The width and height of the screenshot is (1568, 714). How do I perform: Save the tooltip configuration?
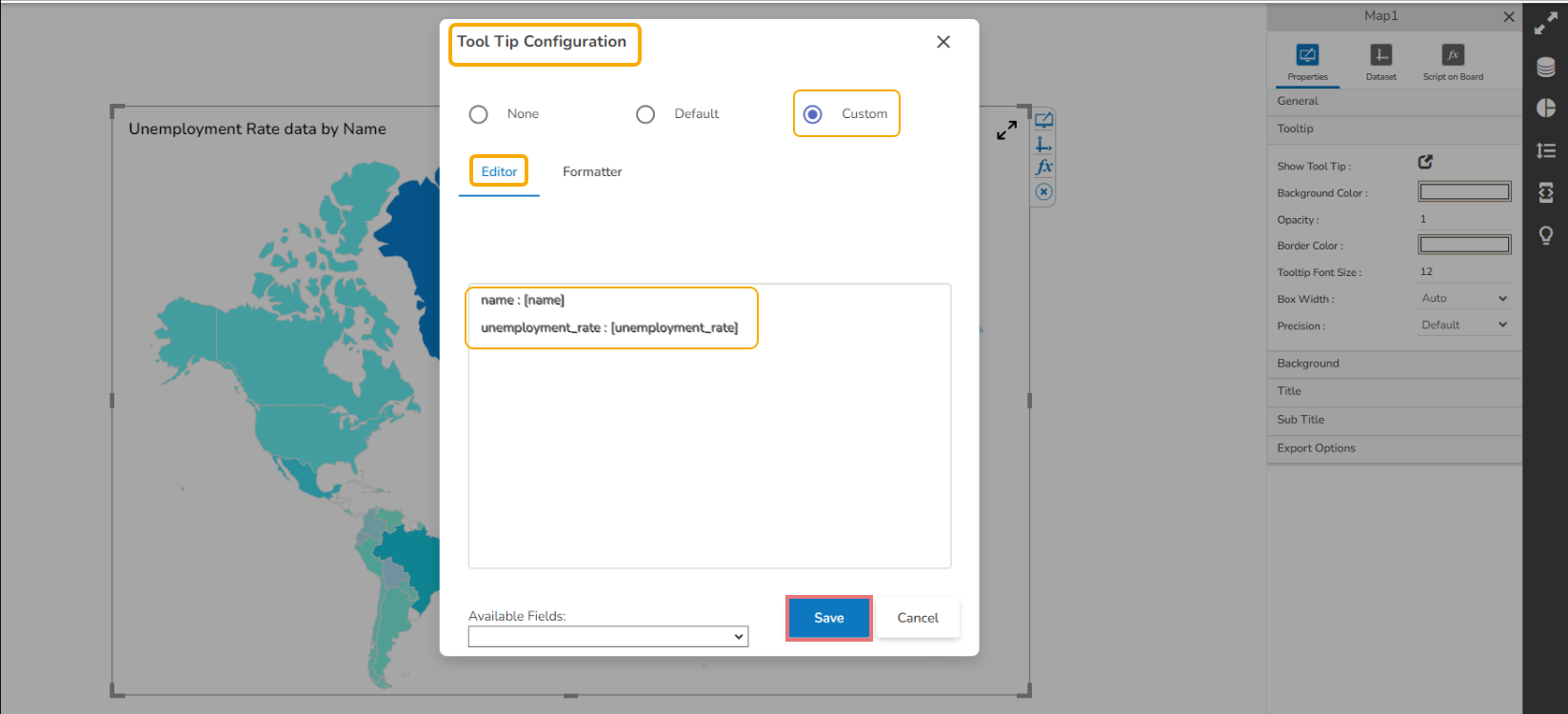(x=829, y=618)
